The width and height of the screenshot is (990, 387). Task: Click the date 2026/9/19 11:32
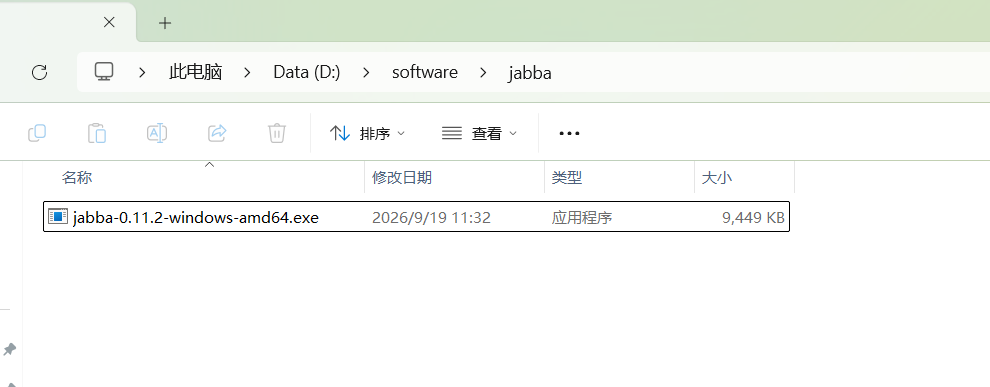pyautogui.click(x=431, y=218)
